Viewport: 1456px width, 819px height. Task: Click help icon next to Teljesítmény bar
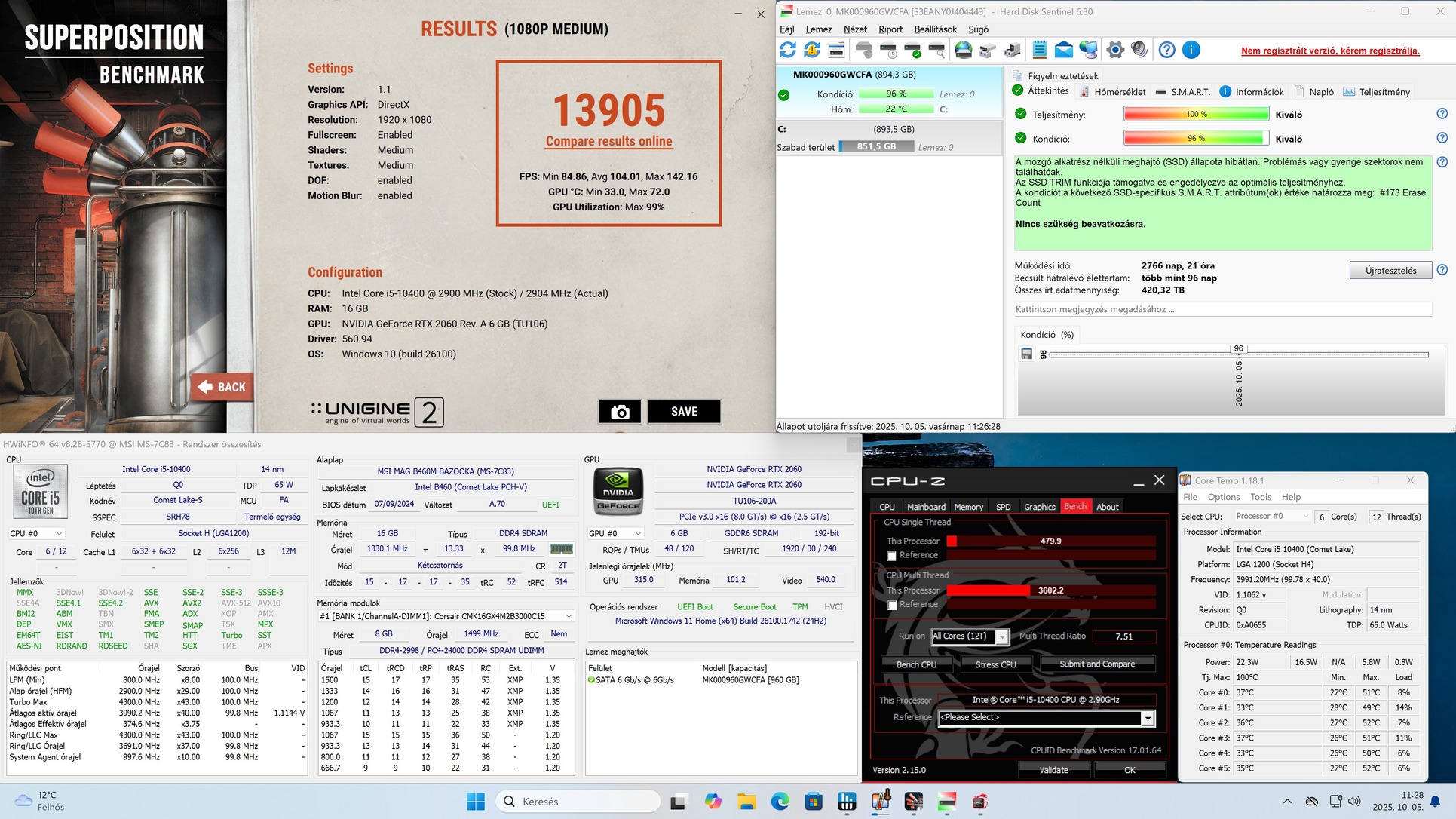click(x=1442, y=114)
